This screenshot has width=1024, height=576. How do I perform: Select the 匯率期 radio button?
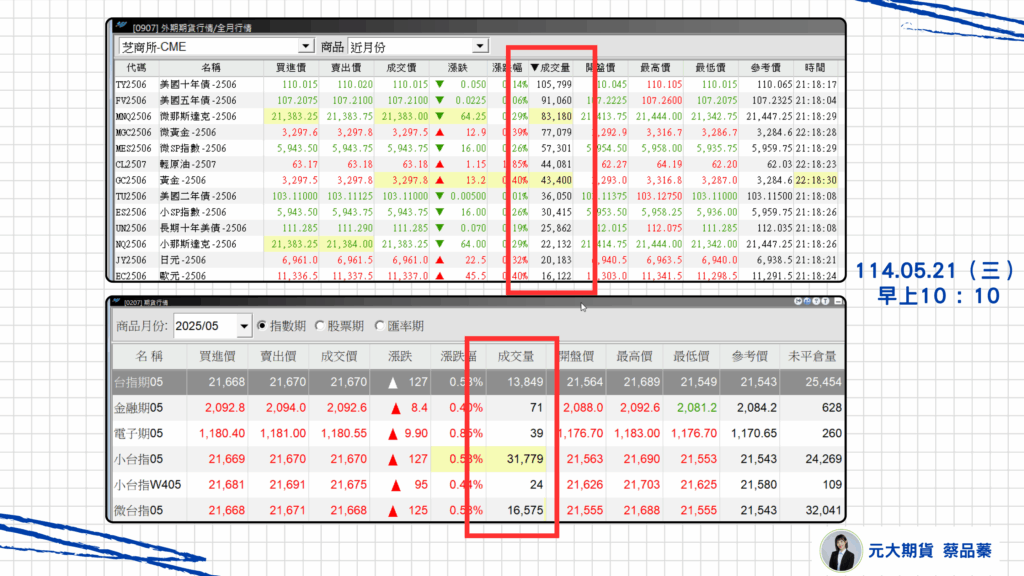[x=380, y=325]
